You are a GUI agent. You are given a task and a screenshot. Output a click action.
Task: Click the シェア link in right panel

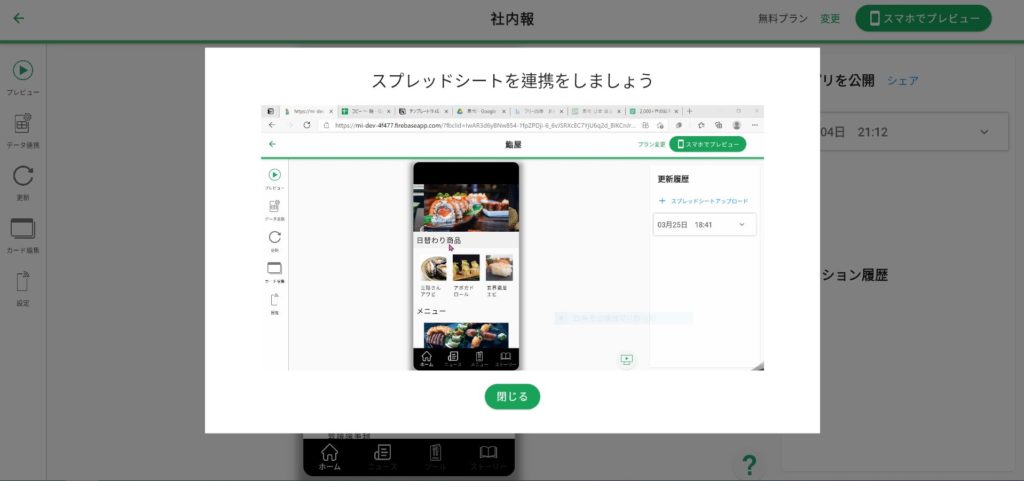click(x=902, y=81)
